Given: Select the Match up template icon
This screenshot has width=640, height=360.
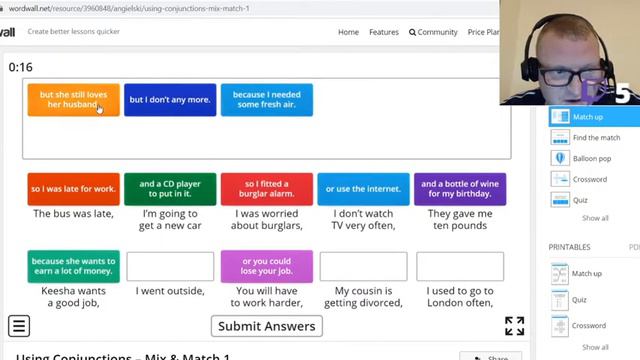Looking at the screenshot, I should [x=560, y=117].
